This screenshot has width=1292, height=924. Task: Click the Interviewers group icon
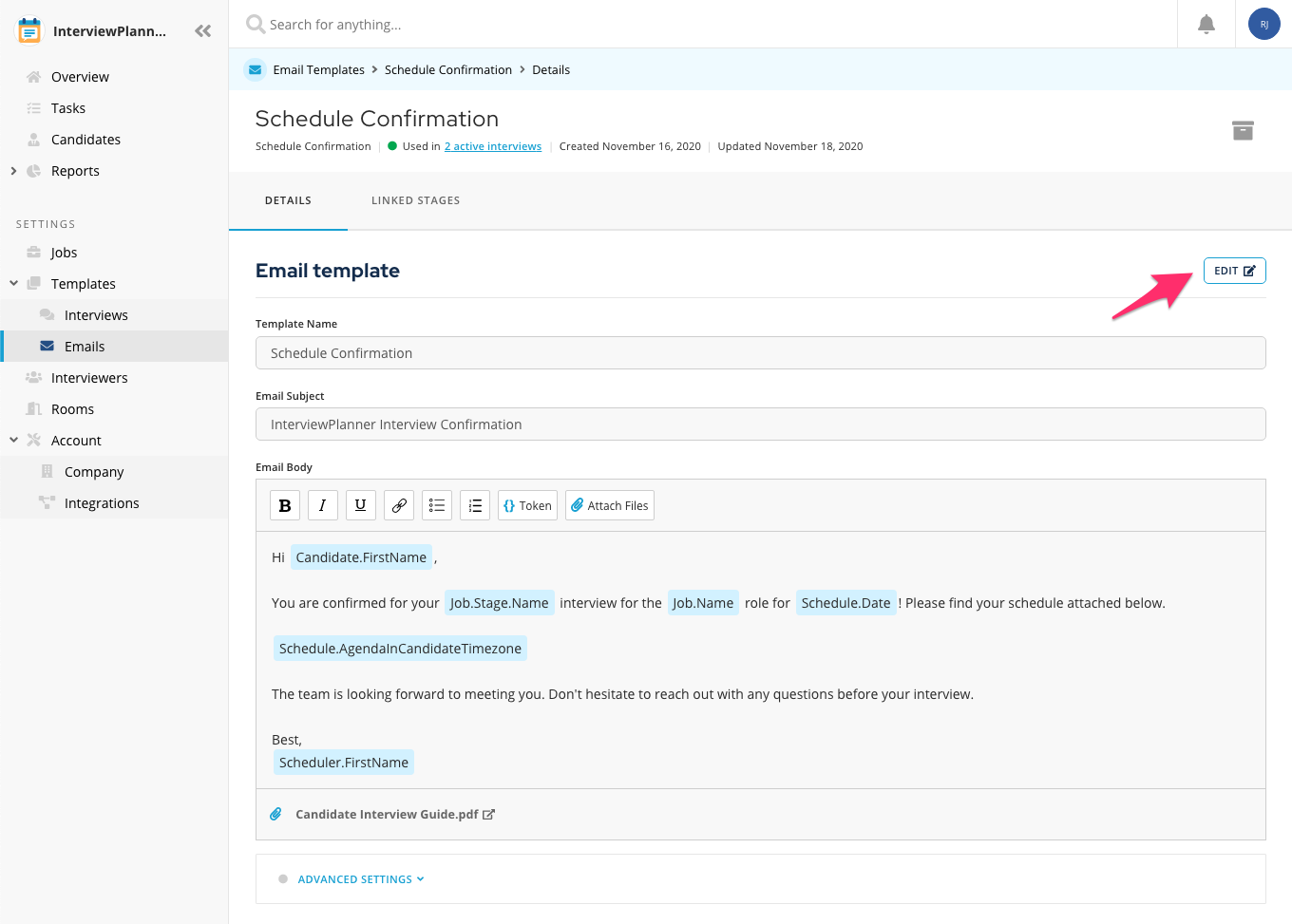point(33,378)
